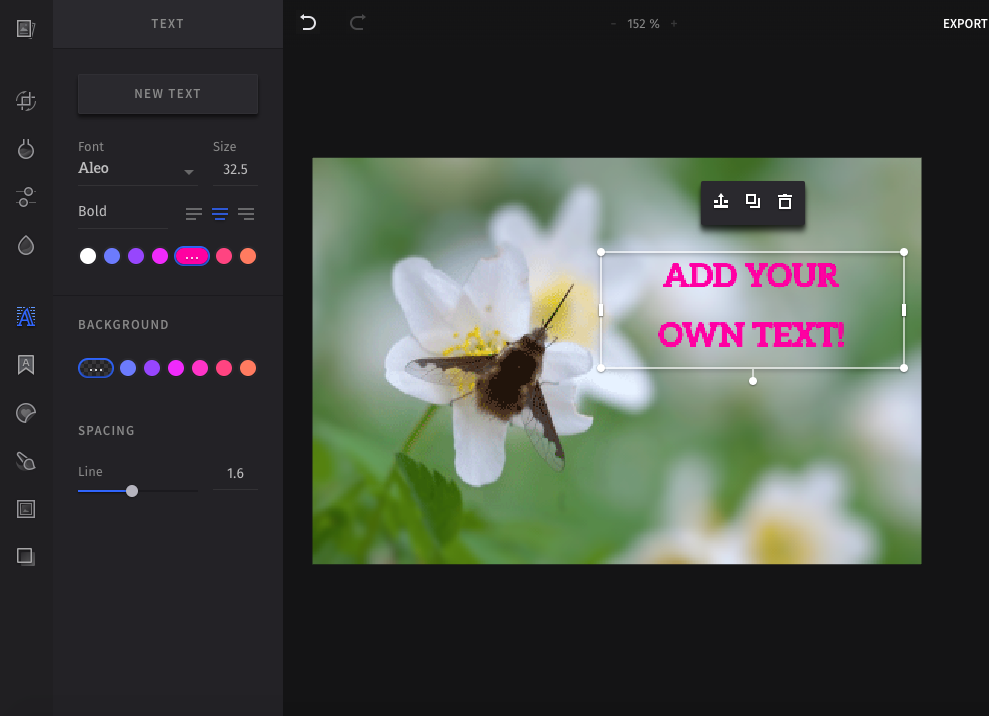Screen dimensions: 989x716
Task: Select the Adjust sliders tool
Action: click(x=25, y=197)
